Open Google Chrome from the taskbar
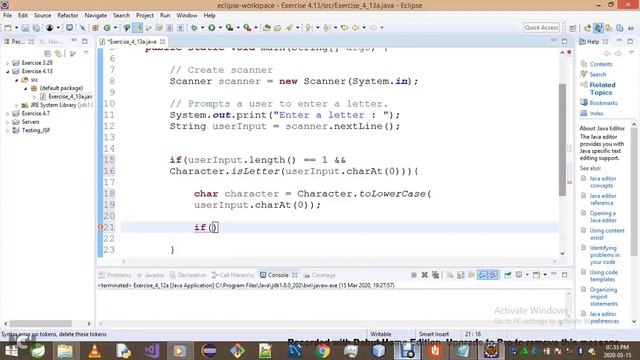 pyautogui.click(x=322, y=351)
